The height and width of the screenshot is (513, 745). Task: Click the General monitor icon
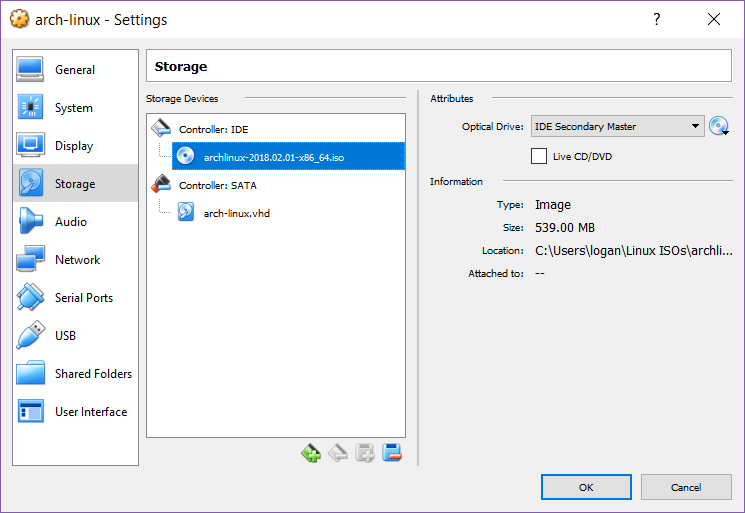(x=30, y=69)
